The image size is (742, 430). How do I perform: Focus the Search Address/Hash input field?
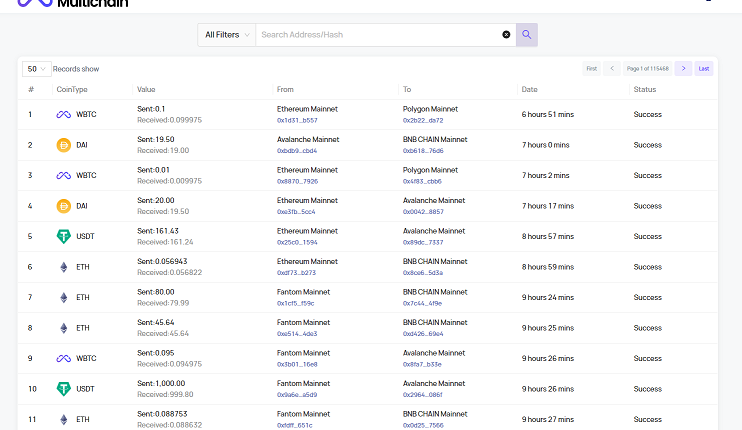pos(378,35)
